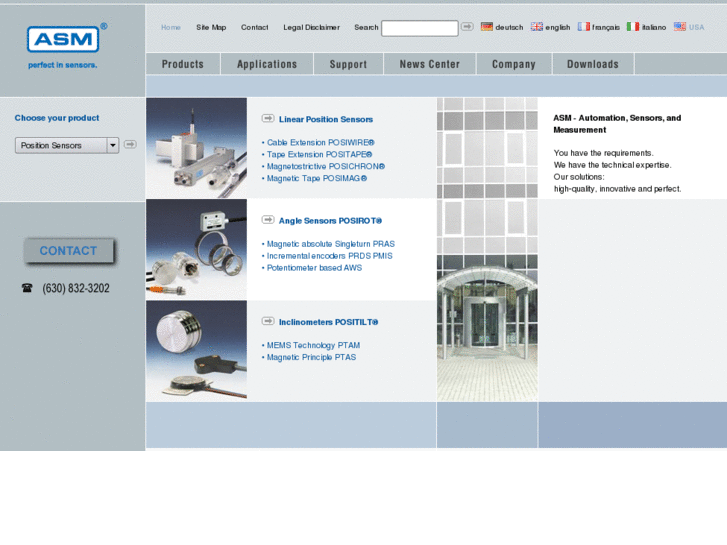Click the large CONTACT button

pos(69,251)
